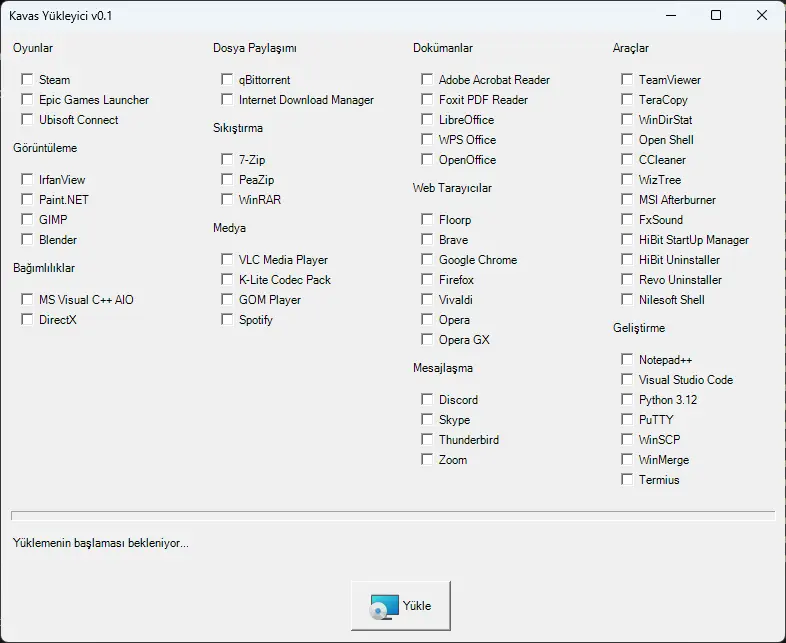Check the WPS Office option

[427, 139]
